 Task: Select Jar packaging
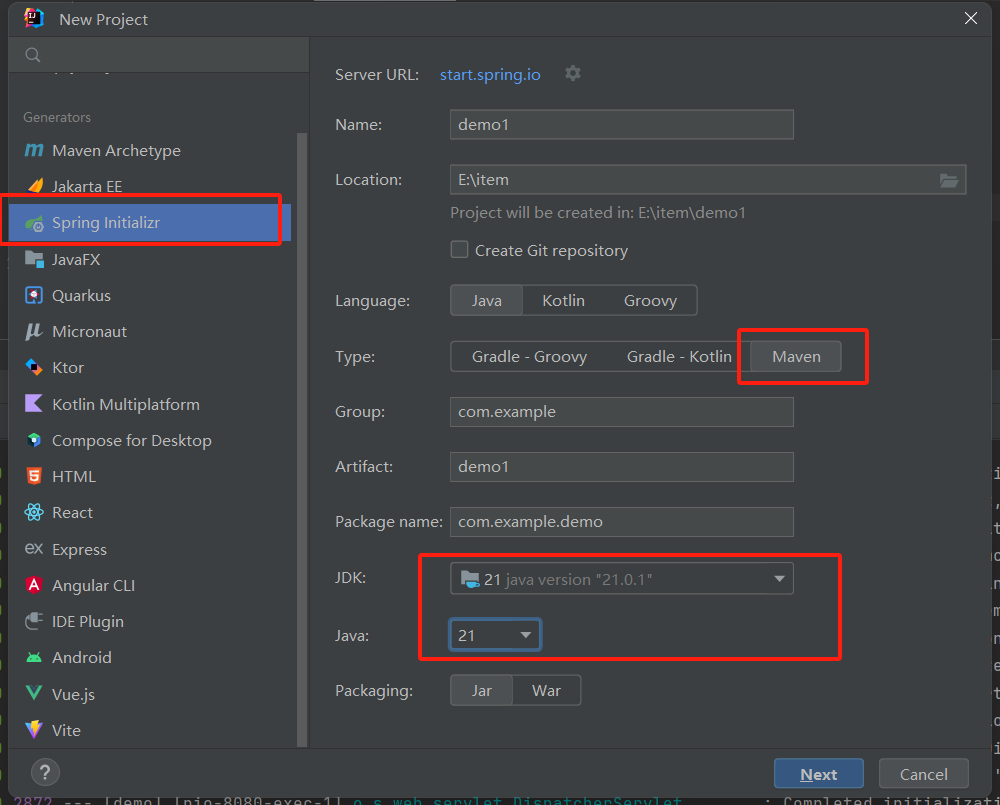coord(482,691)
